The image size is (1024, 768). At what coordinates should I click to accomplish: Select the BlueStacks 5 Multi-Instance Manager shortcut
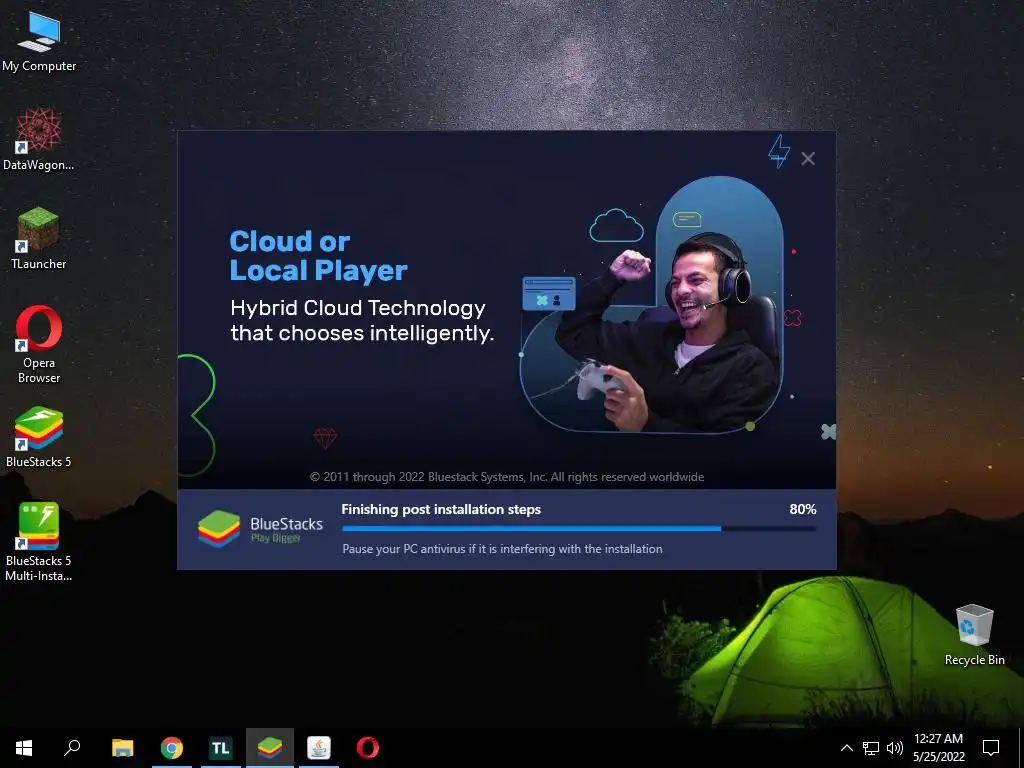(x=39, y=541)
